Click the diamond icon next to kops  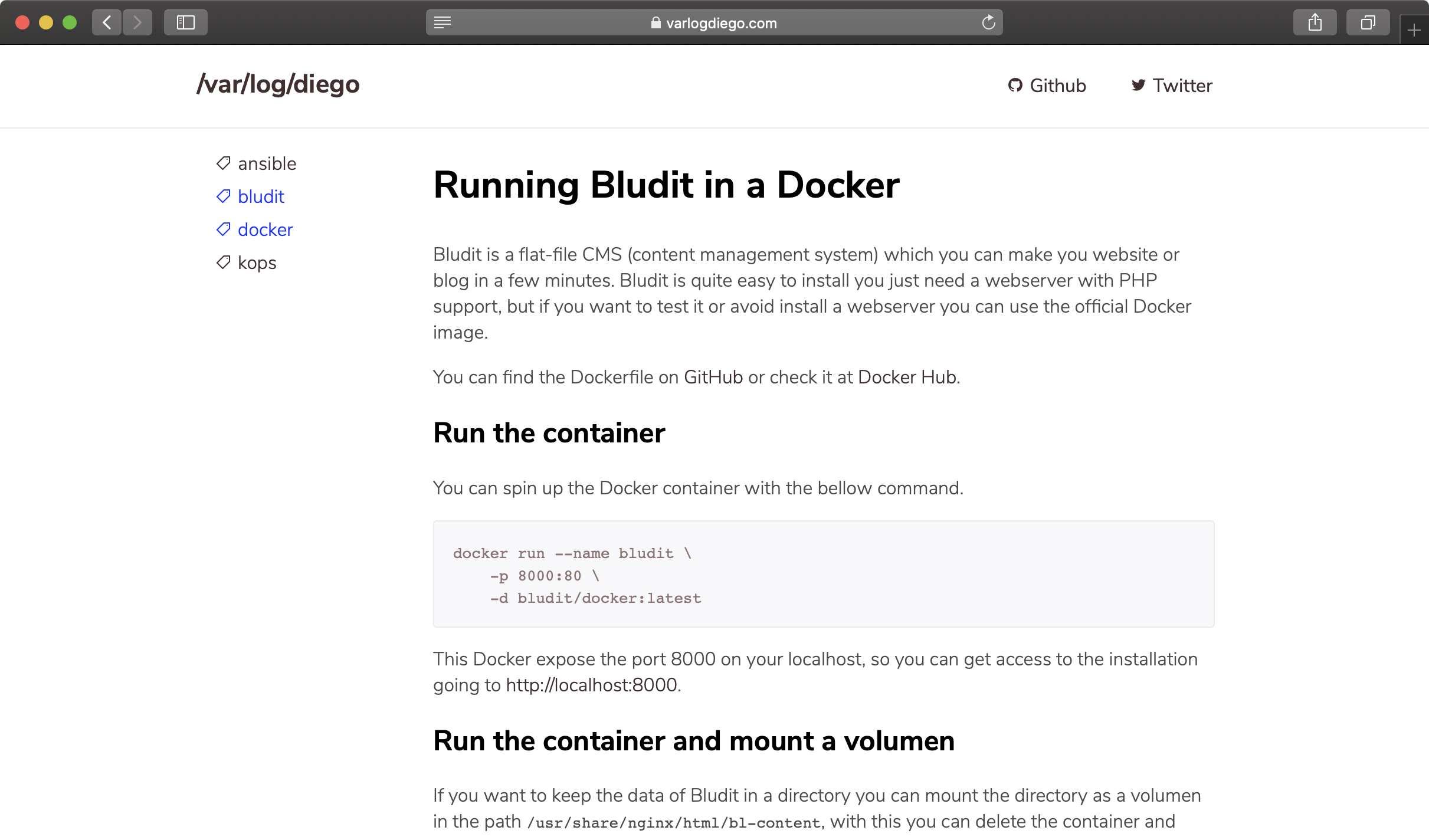(222, 262)
